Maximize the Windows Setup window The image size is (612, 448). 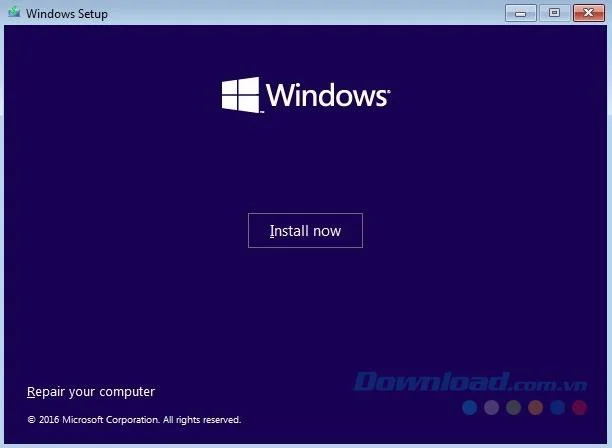[555, 13]
